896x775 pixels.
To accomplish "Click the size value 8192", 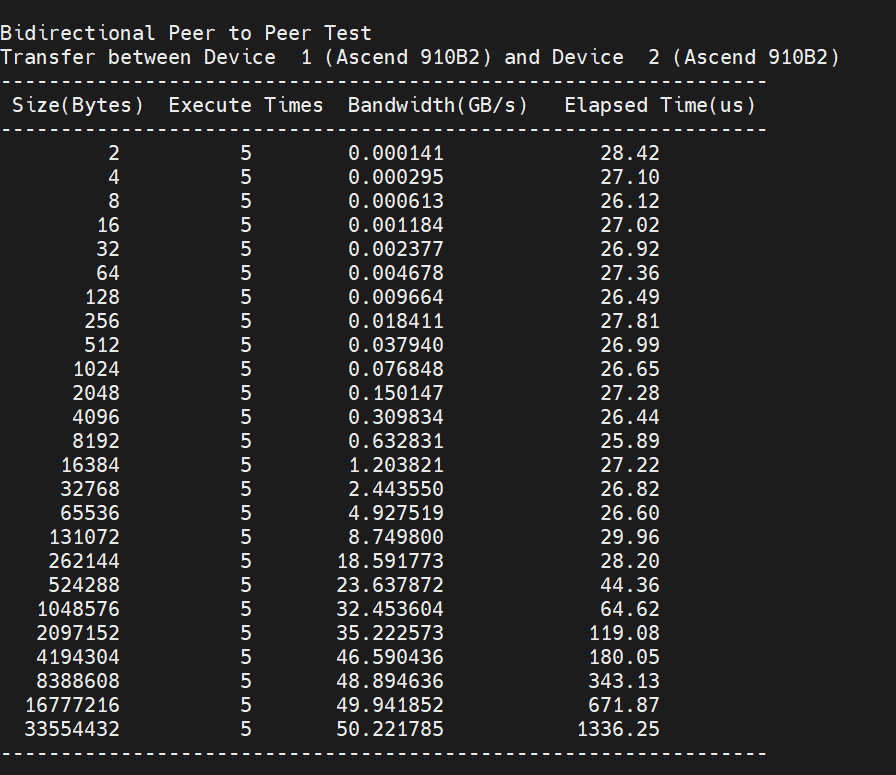I will [96, 441].
